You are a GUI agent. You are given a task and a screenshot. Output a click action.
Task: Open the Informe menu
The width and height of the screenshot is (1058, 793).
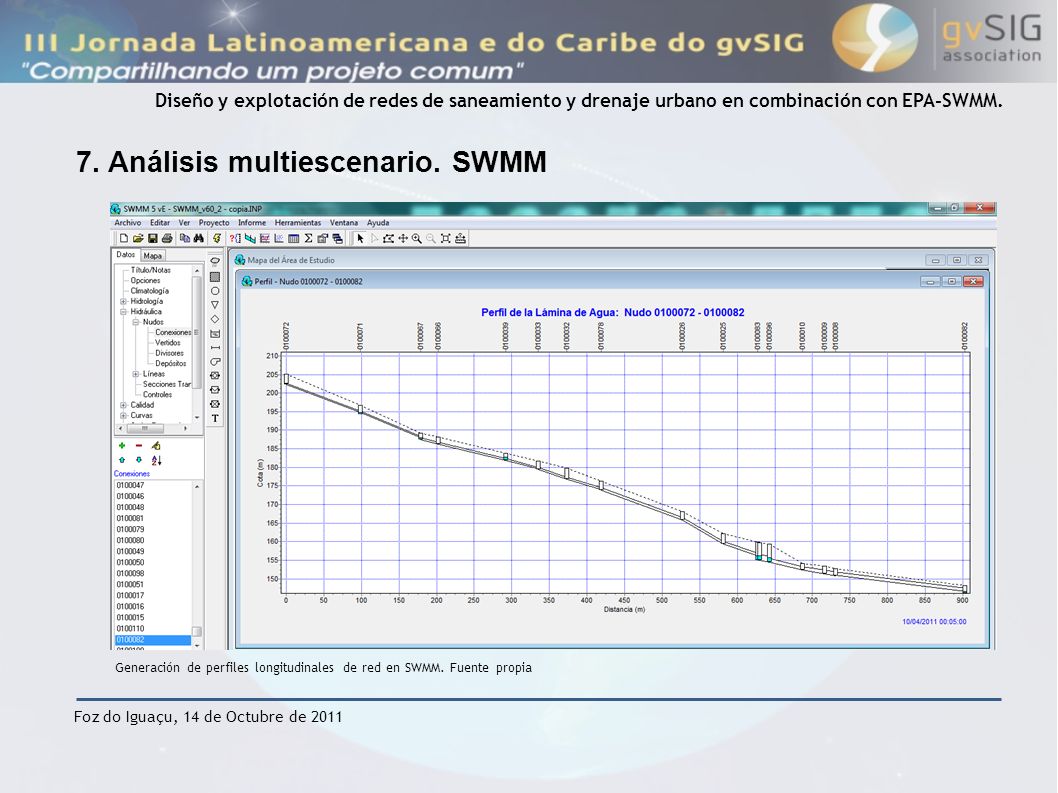[x=252, y=223]
